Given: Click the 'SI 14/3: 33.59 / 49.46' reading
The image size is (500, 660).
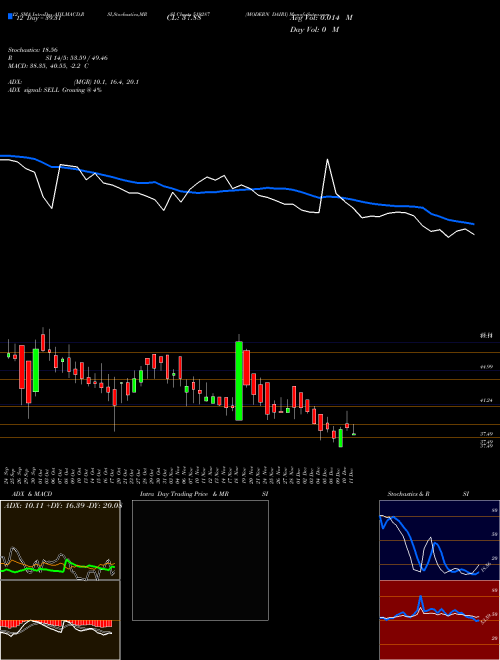Looking at the screenshot, I should pyautogui.click(x=77, y=58).
